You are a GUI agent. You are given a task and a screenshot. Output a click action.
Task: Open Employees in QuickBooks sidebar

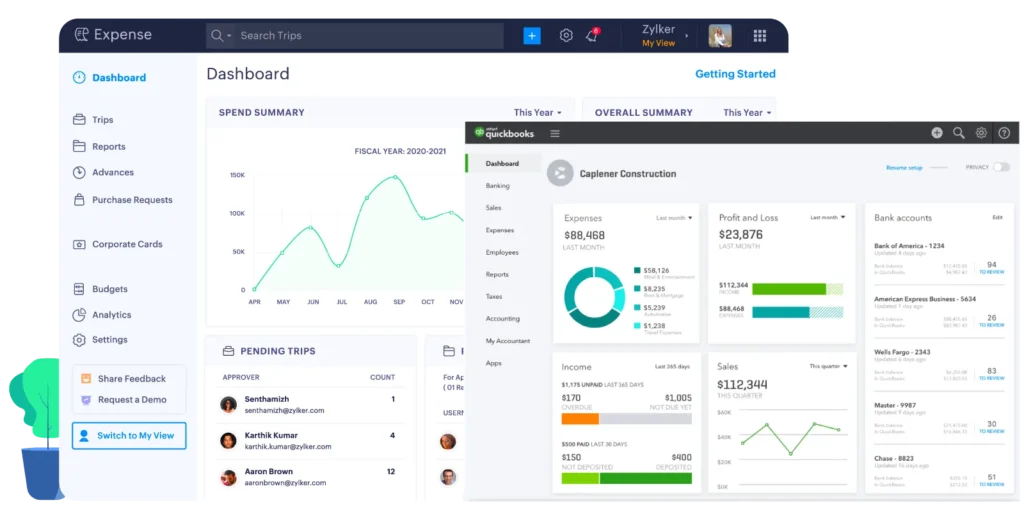point(502,253)
